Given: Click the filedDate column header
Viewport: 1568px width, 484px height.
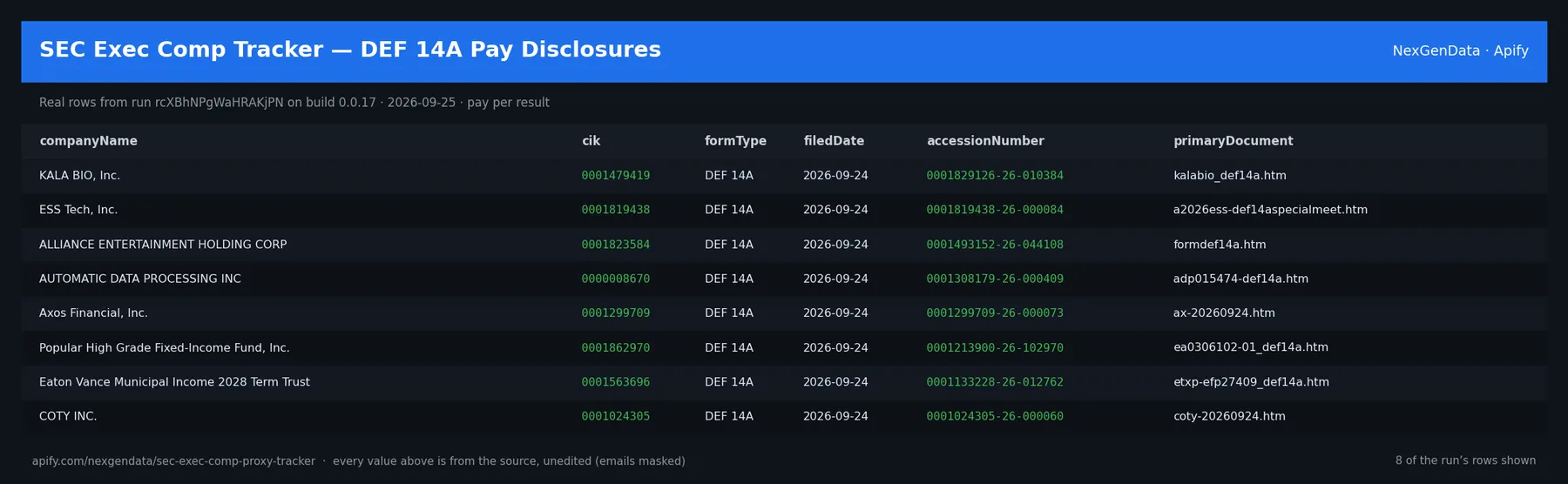Looking at the screenshot, I should (x=834, y=141).
